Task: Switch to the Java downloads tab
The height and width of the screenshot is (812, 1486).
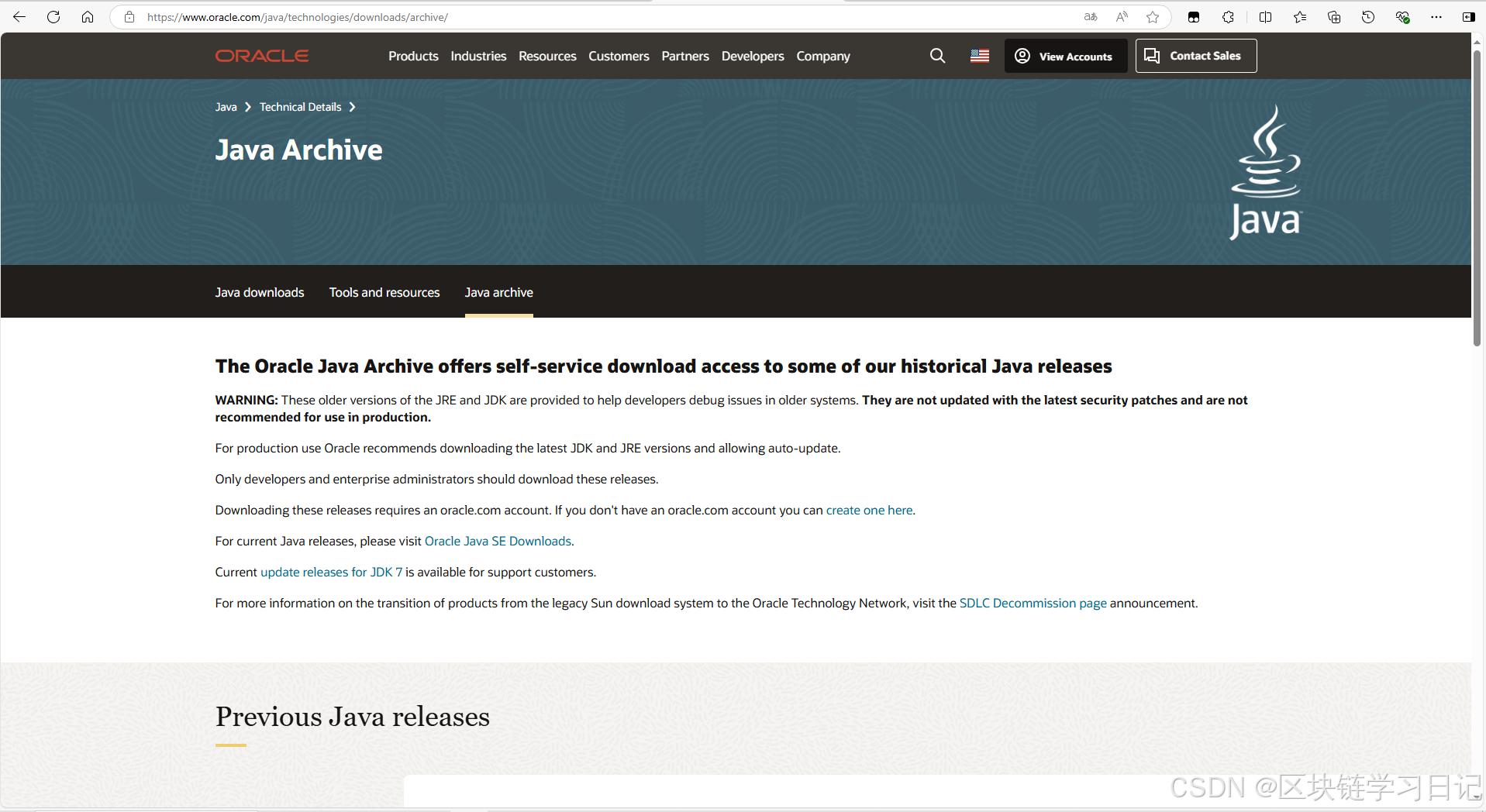Action: 260,292
